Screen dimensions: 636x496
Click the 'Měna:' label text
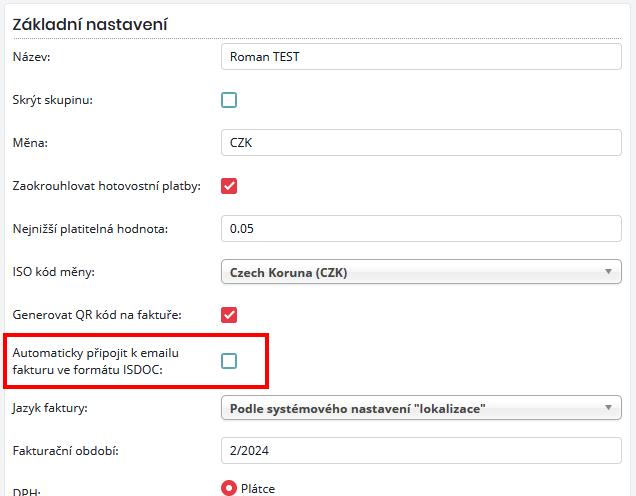coord(30,143)
